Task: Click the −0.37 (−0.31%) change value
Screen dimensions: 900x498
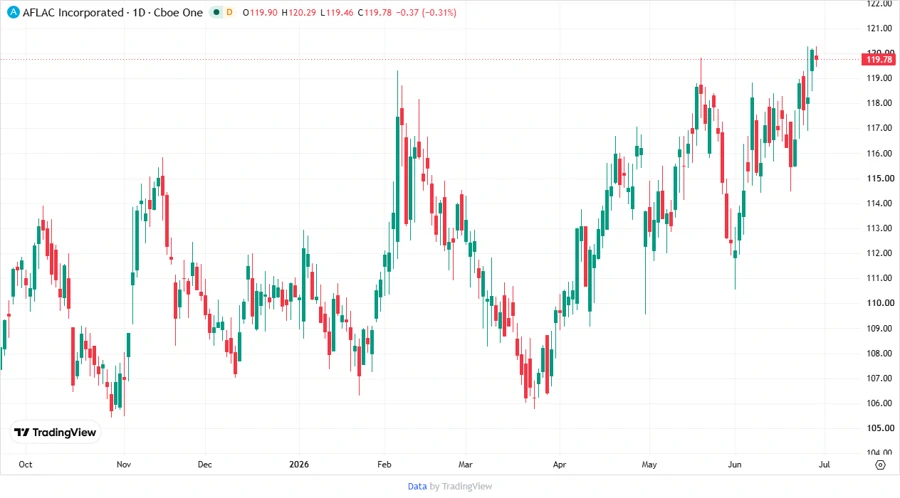Action: pos(426,12)
